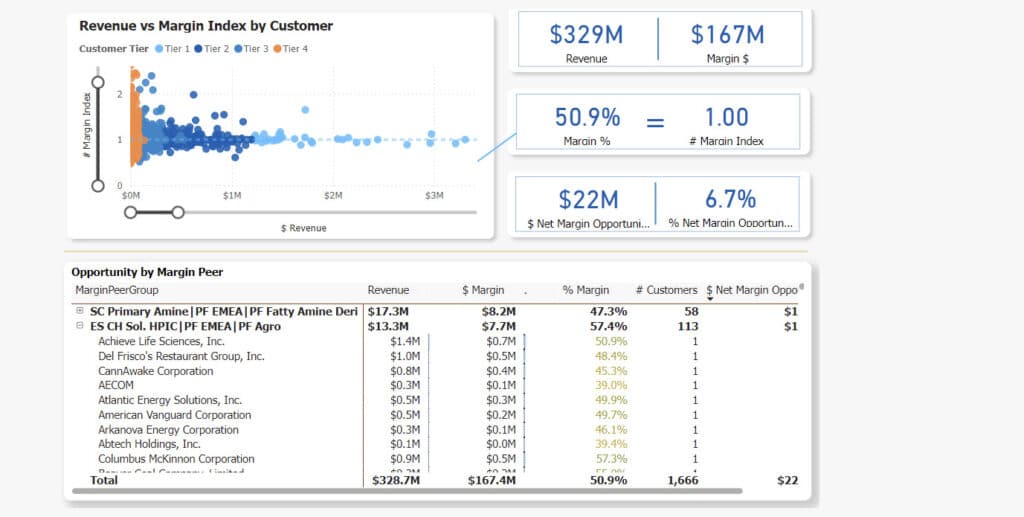Click the left handle of Revenue slider
The image size is (1024, 517).
tap(131, 212)
